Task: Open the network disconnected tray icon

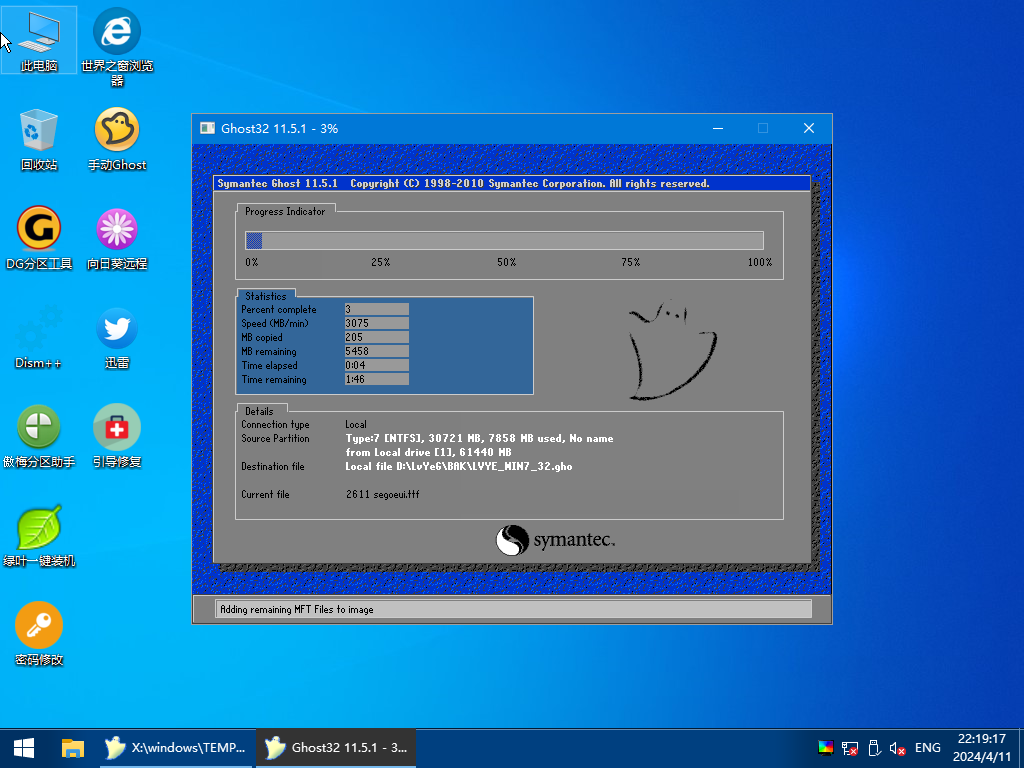Action: tap(850, 748)
